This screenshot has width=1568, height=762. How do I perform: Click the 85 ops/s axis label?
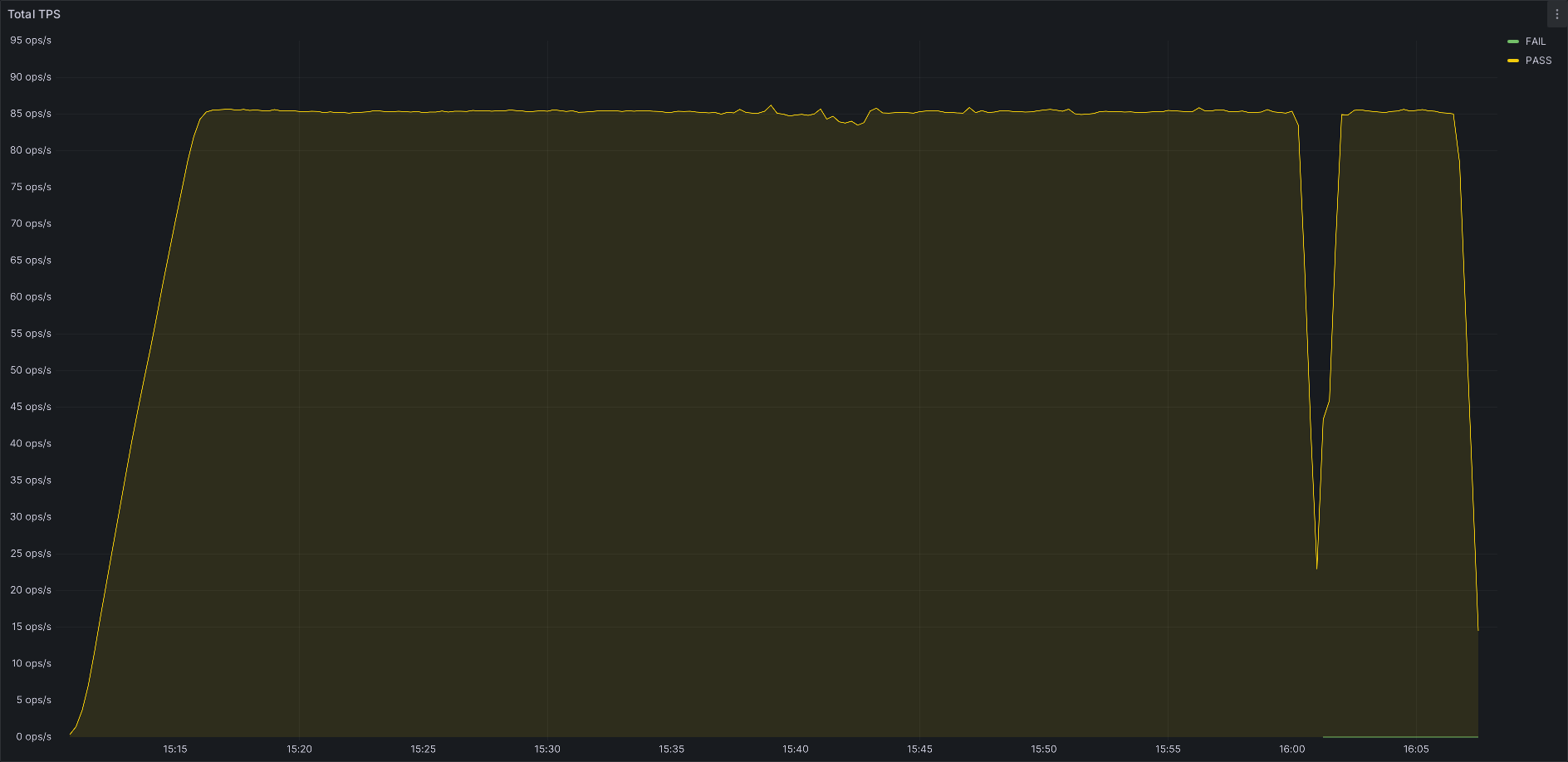[31, 114]
